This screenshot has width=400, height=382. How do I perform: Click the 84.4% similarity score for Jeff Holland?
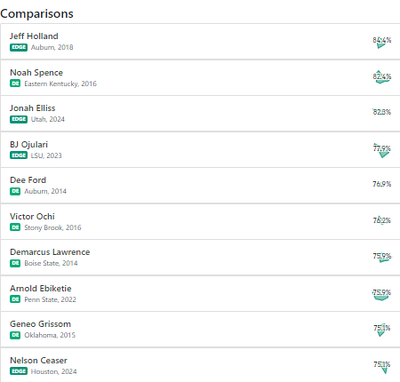point(382,40)
